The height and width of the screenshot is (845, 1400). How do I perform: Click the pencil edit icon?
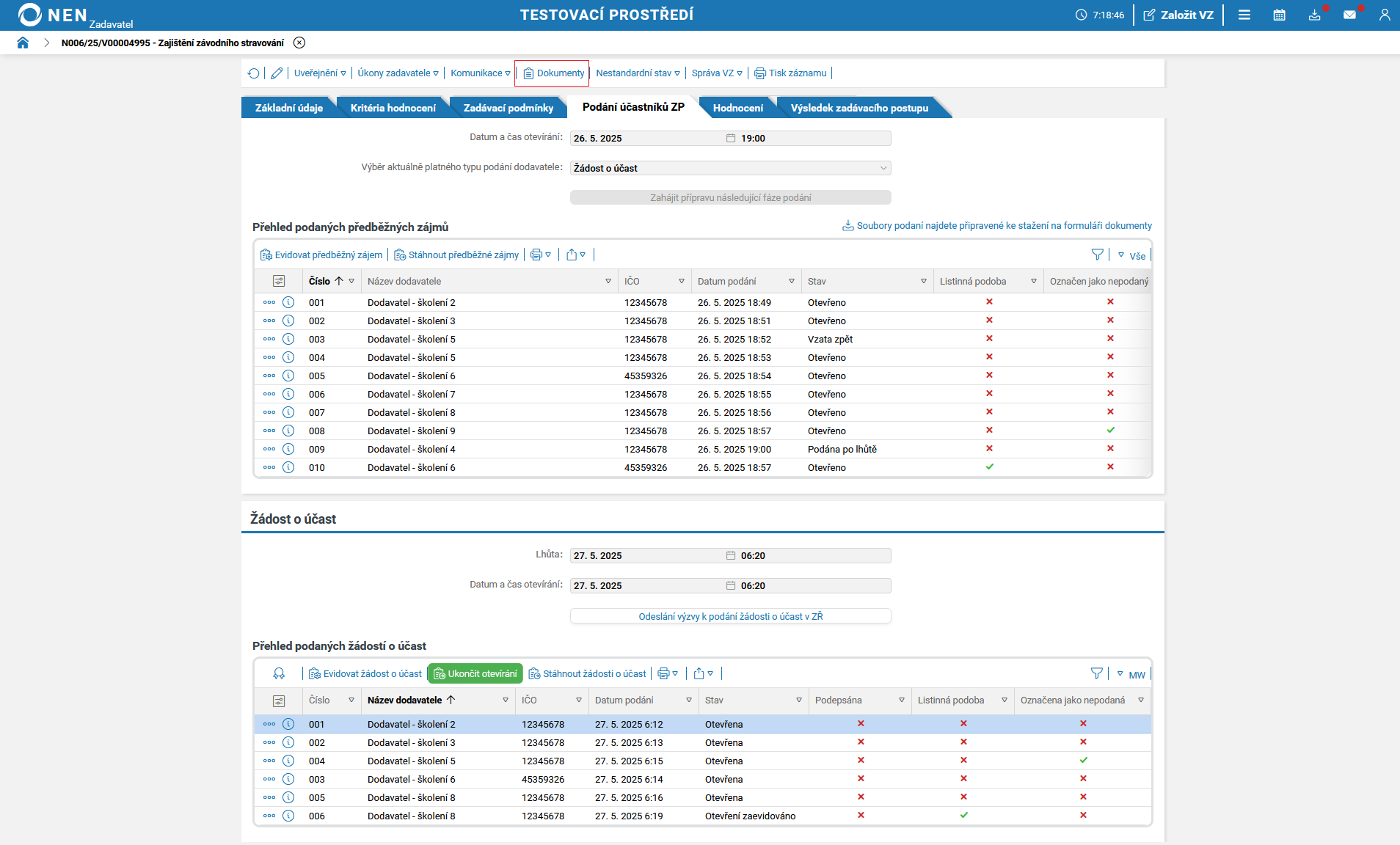(x=277, y=73)
